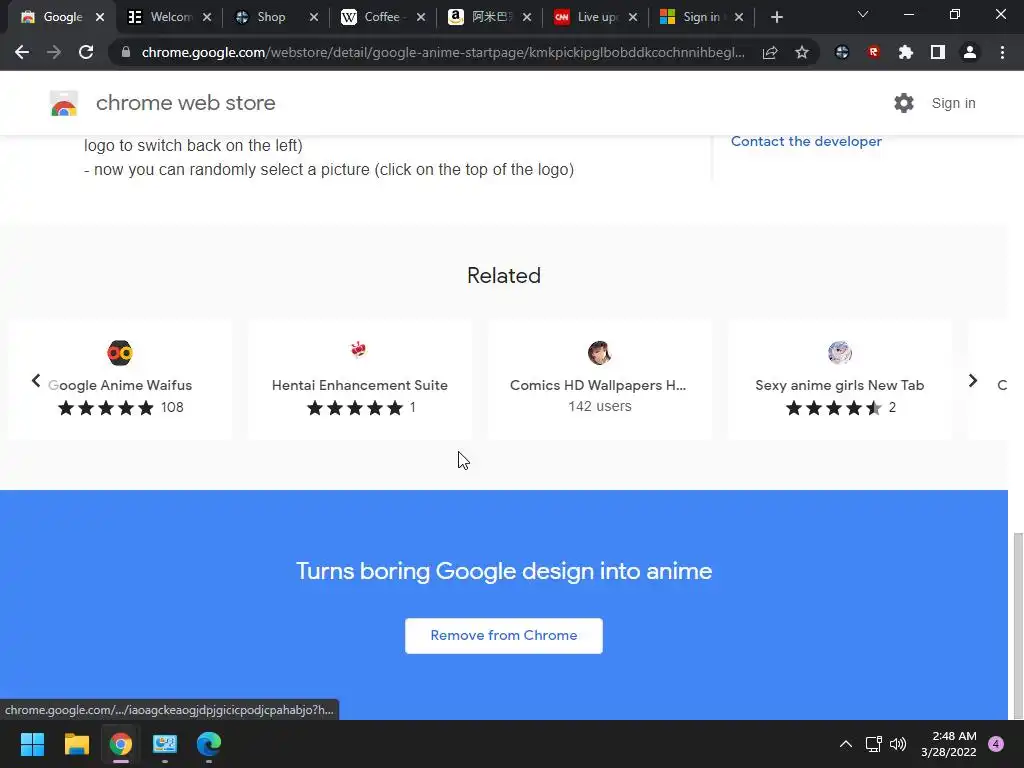Open Comics HD Wallpapers card
1024x768 pixels.
600,379
